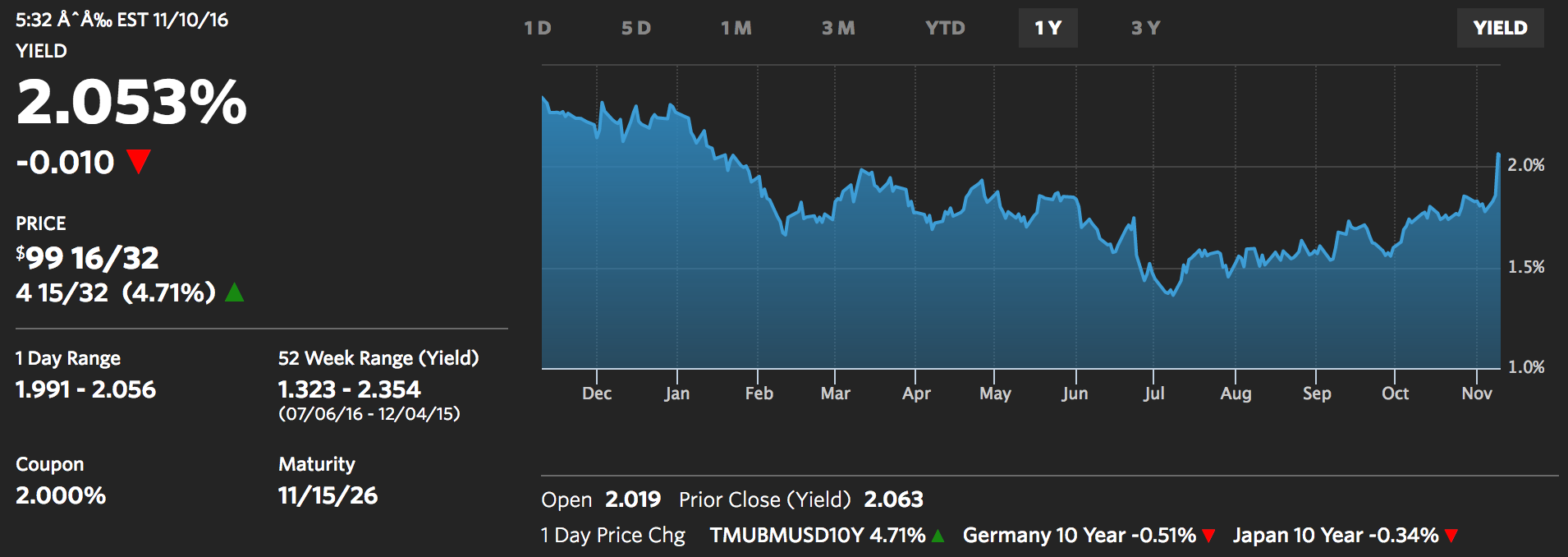1568x557 pixels.
Task: Switch to YTD chart view
Action: pyautogui.click(x=945, y=28)
